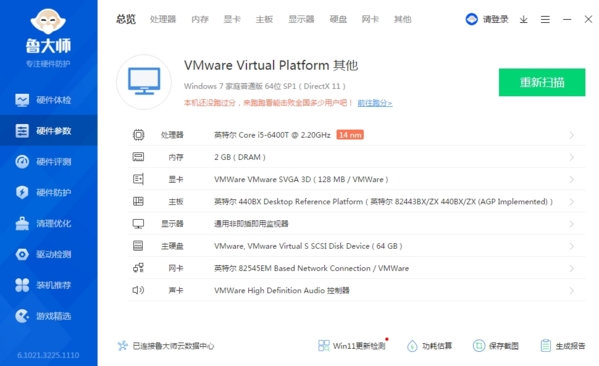
Task: Open the hamburger main menu
Action: click(x=545, y=19)
